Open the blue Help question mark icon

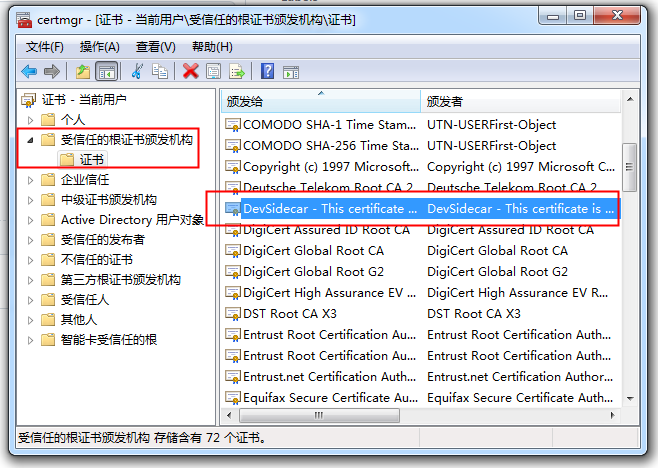pos(267,71)
